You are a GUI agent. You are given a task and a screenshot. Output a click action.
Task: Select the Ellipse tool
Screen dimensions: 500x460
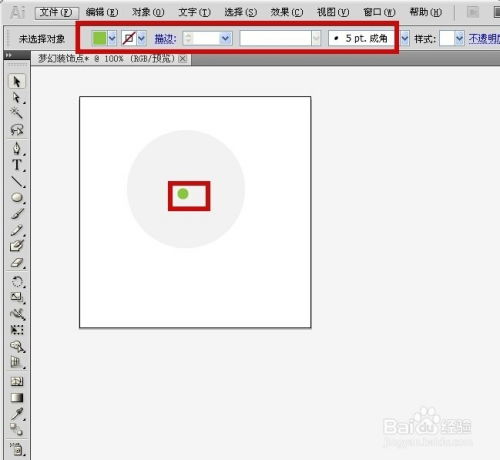pos(17,197)
